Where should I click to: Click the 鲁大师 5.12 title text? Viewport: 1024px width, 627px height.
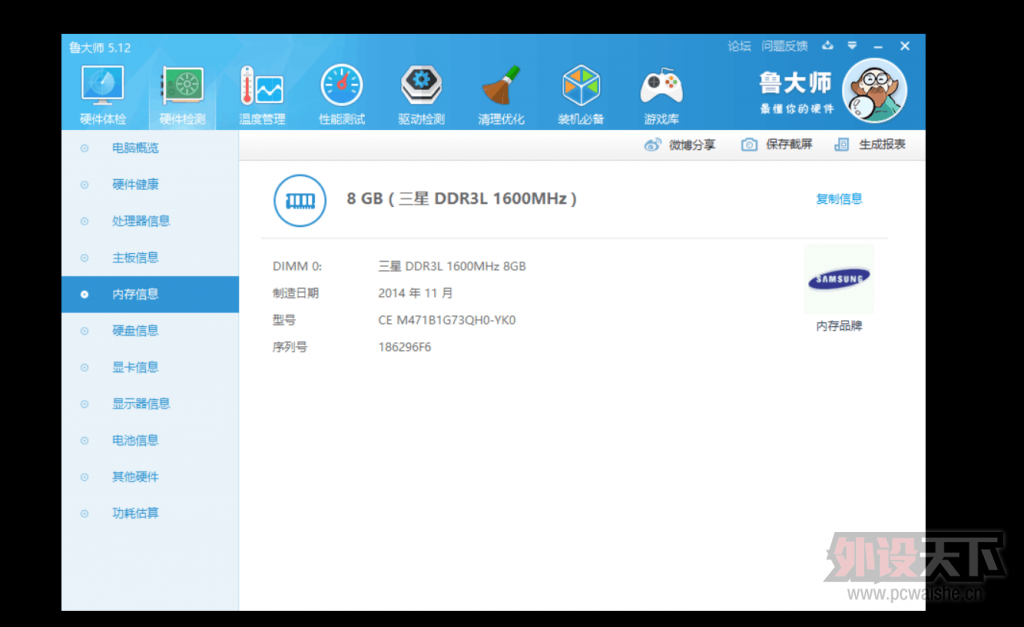pos(100,48)
